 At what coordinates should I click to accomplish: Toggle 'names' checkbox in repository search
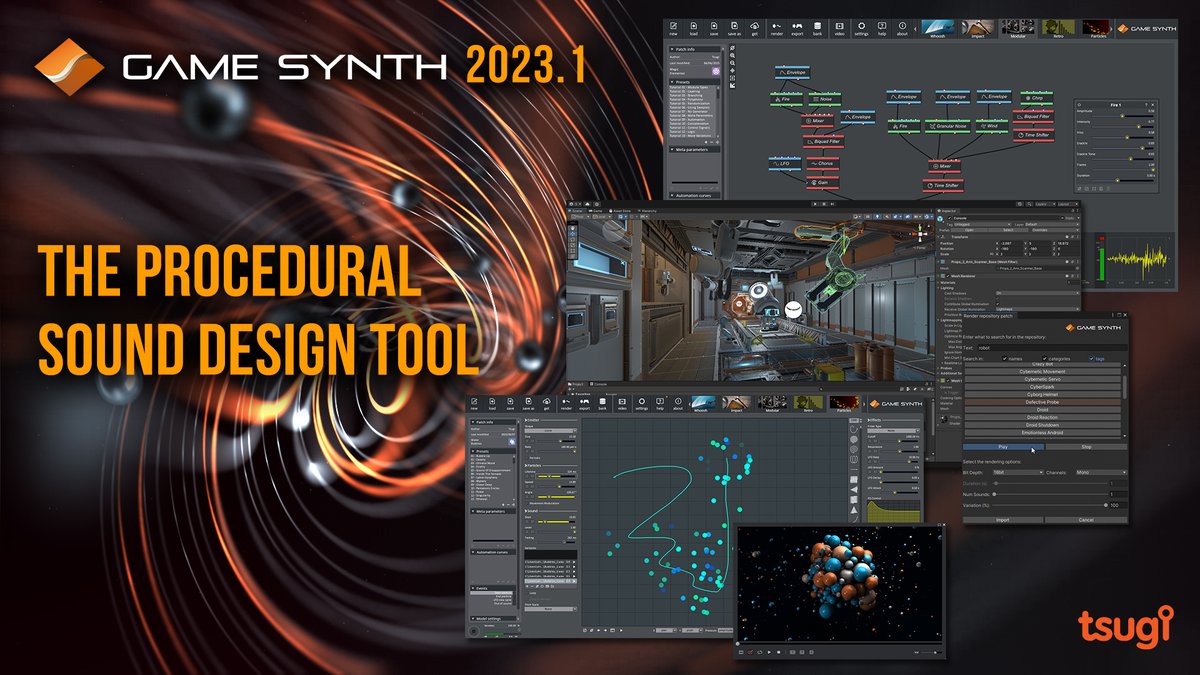[x=1003, y=358]
